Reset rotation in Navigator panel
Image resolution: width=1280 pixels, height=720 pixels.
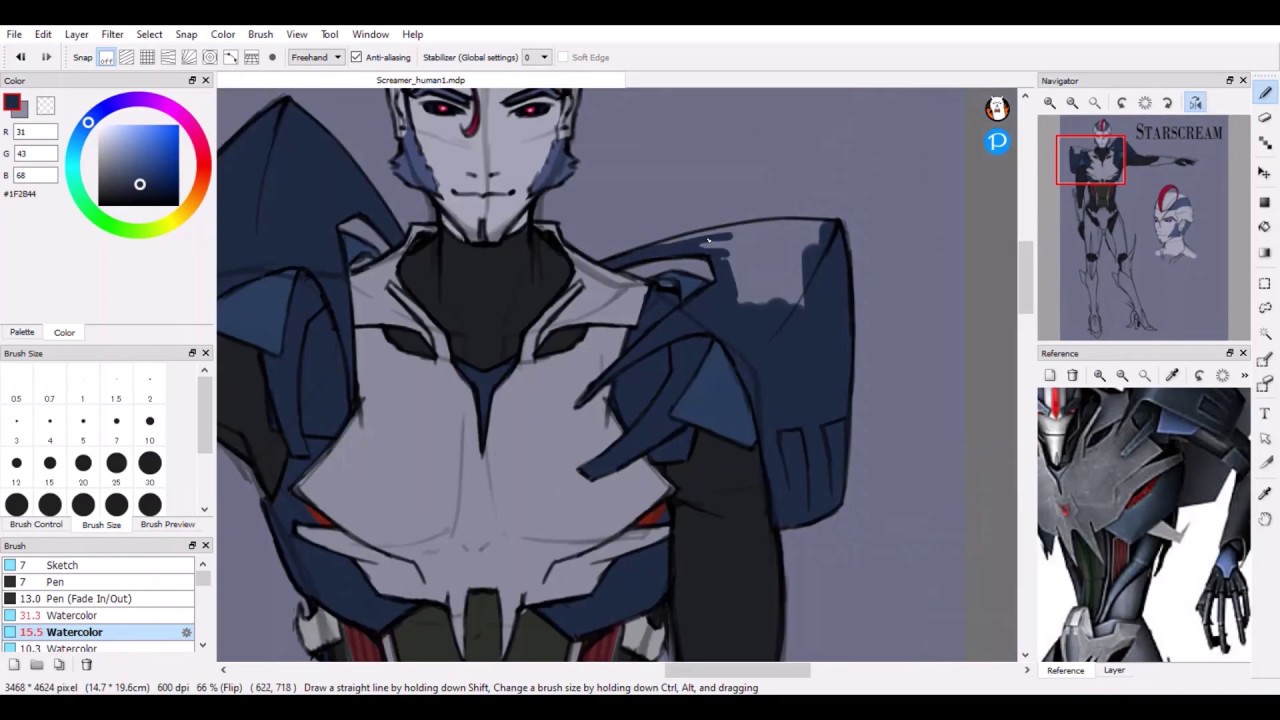(x=1145, y=103)
